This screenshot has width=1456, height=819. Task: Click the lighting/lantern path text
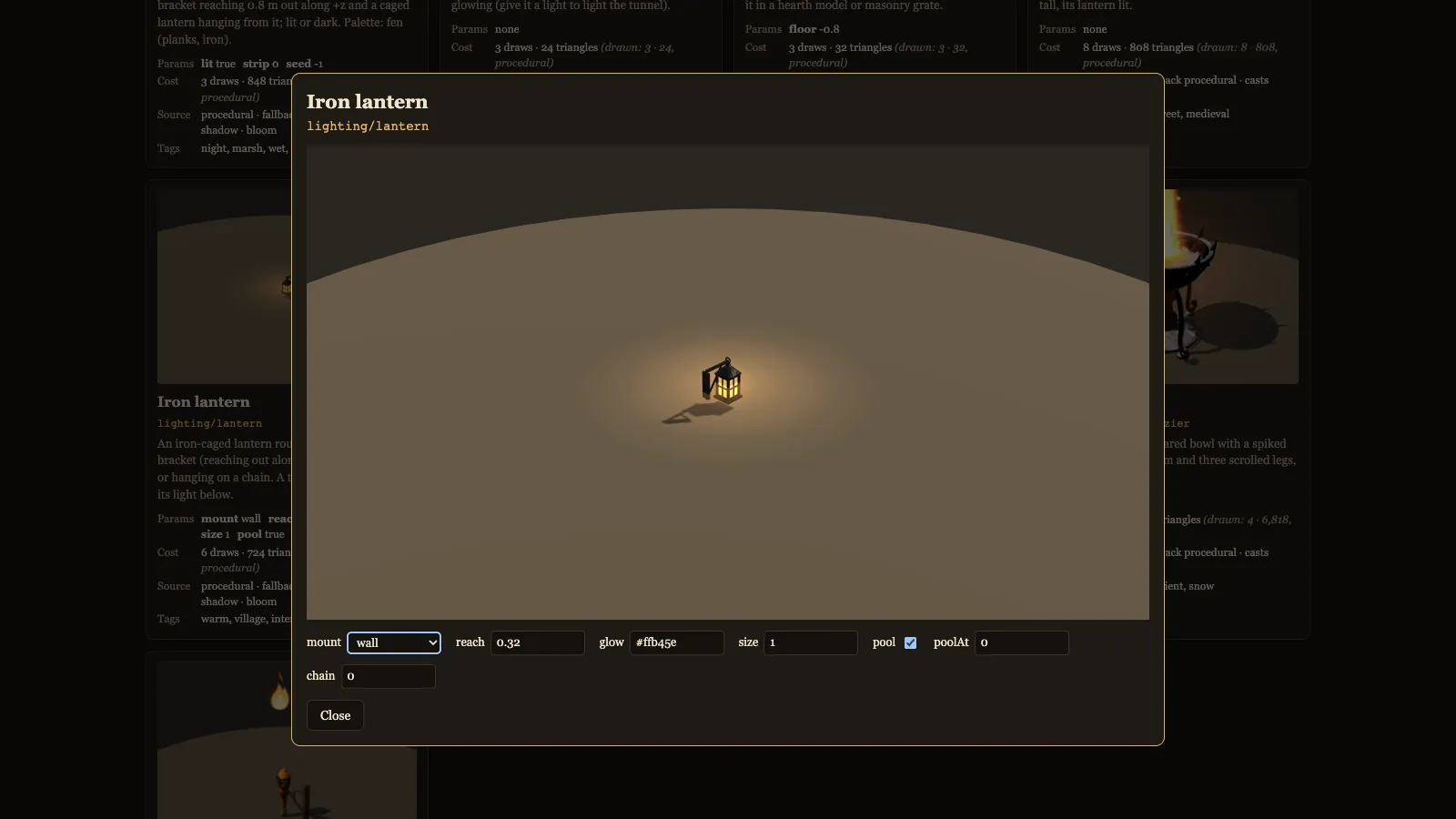(x=368, y=126)
